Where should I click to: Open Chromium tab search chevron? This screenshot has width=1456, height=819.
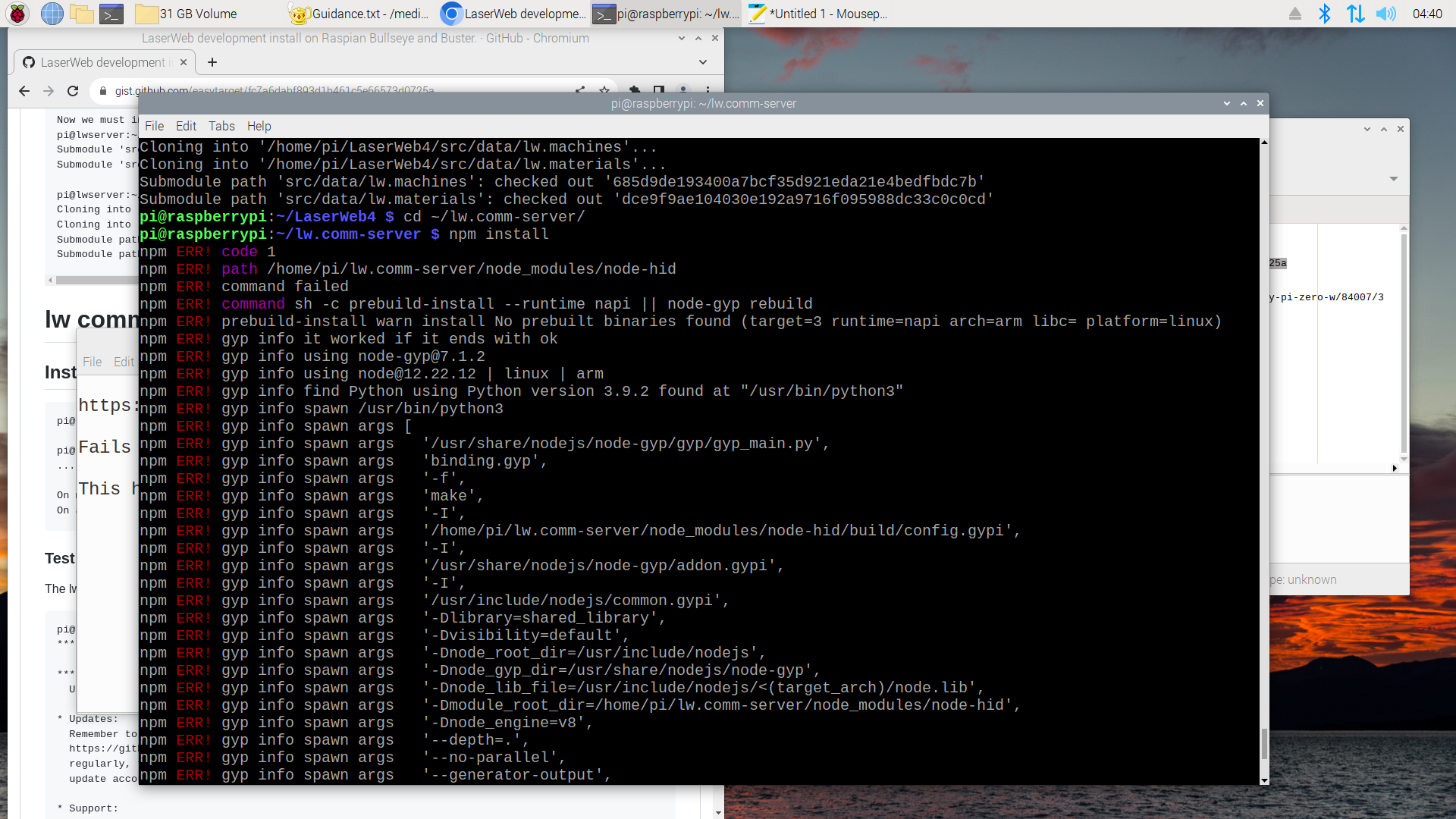coord(703,62)
